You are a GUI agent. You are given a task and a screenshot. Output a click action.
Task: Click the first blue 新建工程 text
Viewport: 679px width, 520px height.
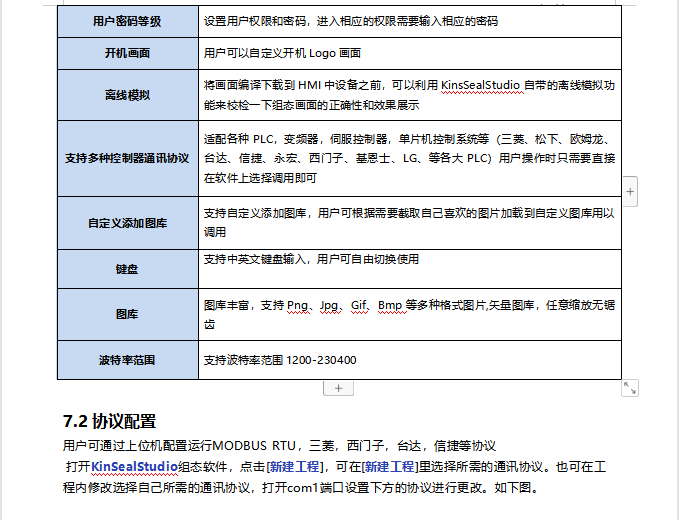click(x=294, y=467)
